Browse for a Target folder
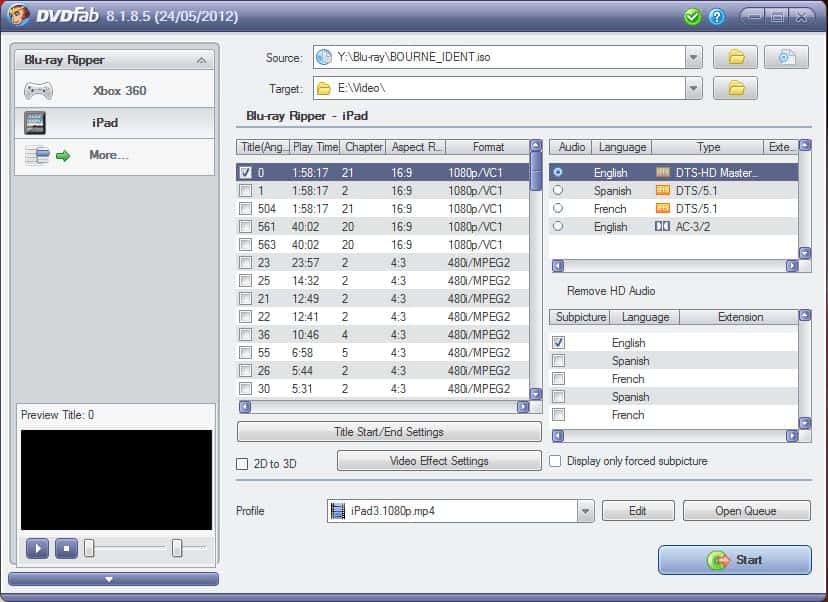This screenshot has width=828, height=602. pyautogui.click(x=736, y=88)
